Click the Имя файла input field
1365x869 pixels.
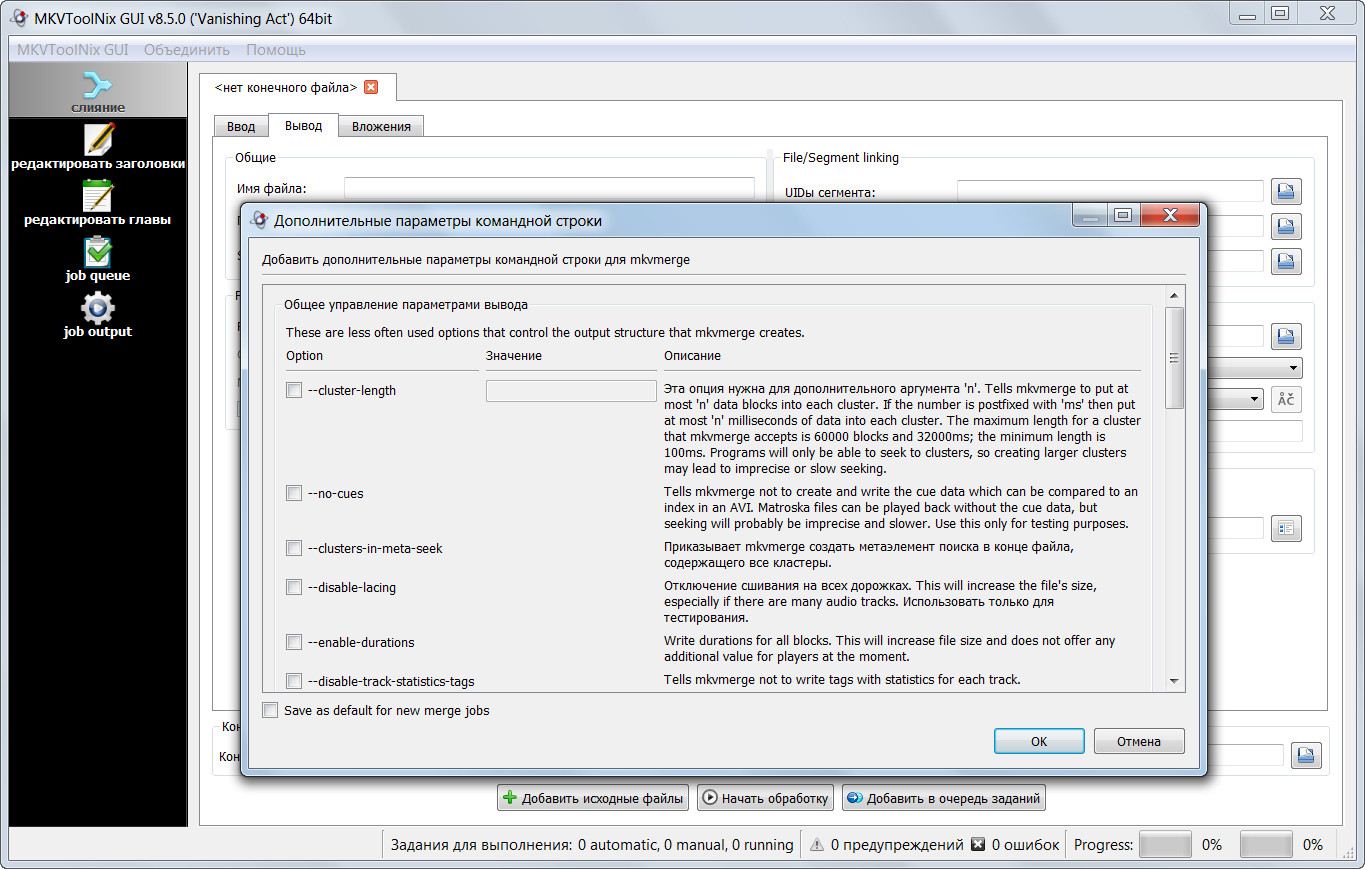(x=549, y=188)
